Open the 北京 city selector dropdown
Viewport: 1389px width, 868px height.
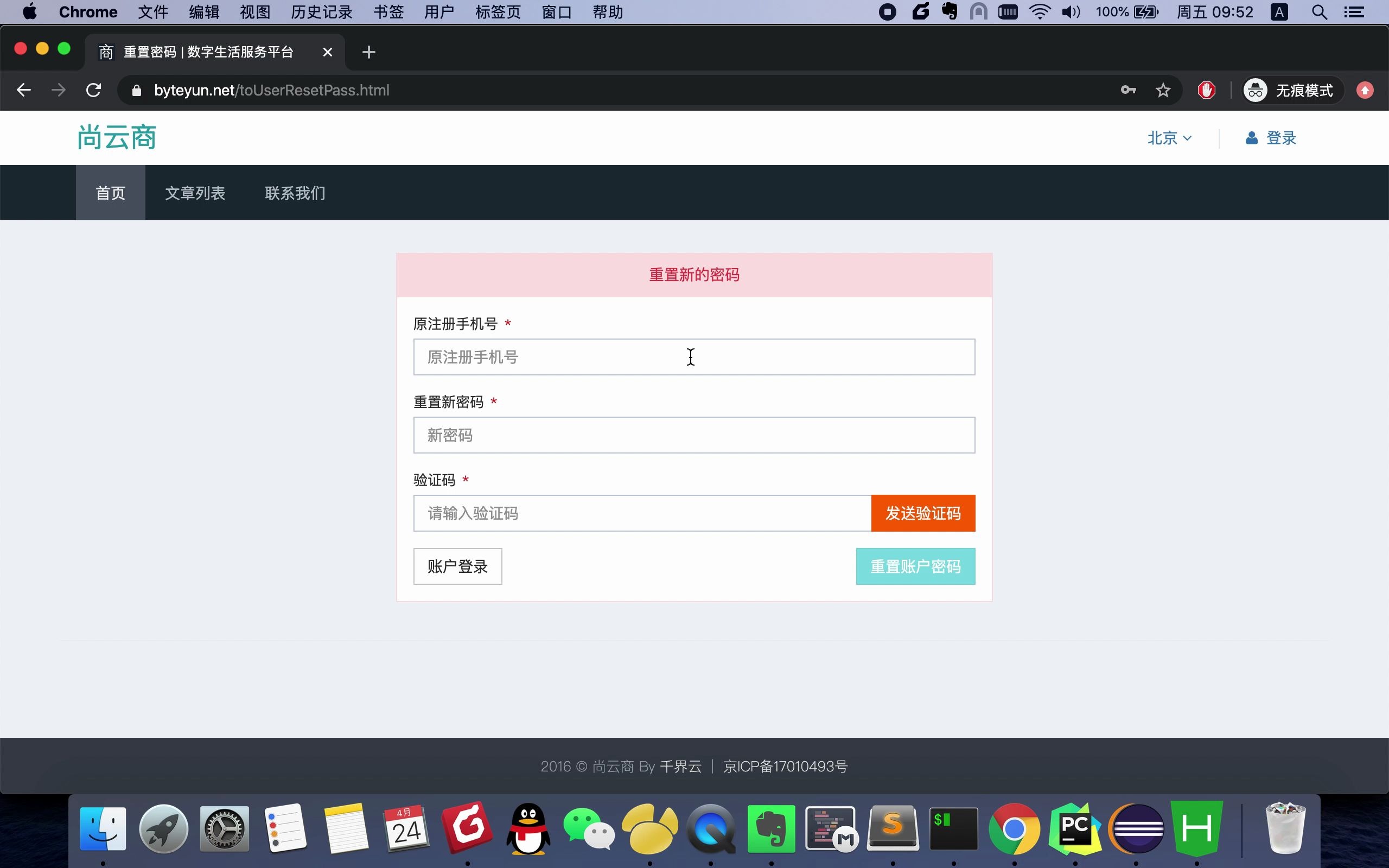(x=1168, y=138)
